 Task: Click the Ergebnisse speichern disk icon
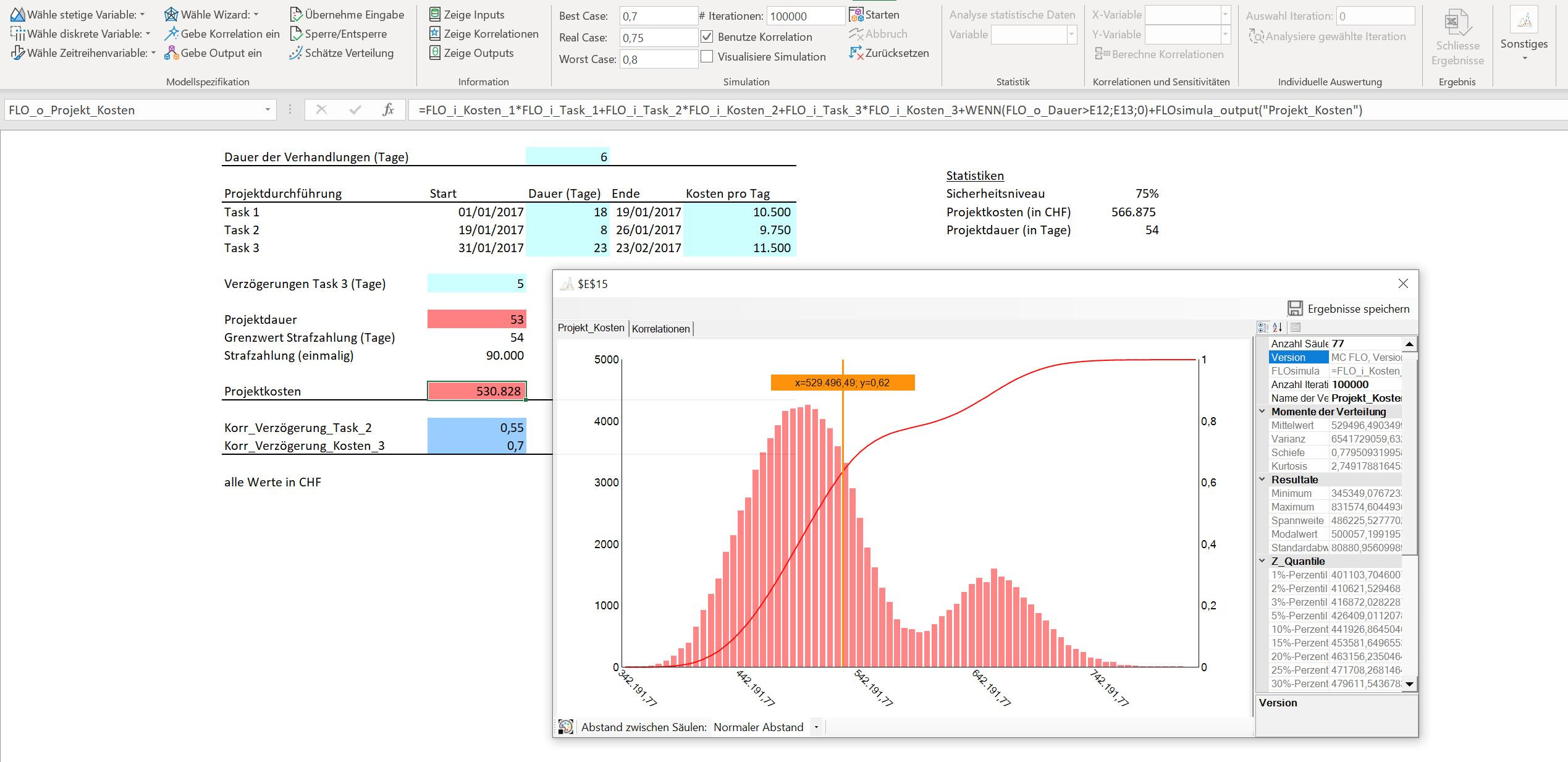pos(1295,308)
